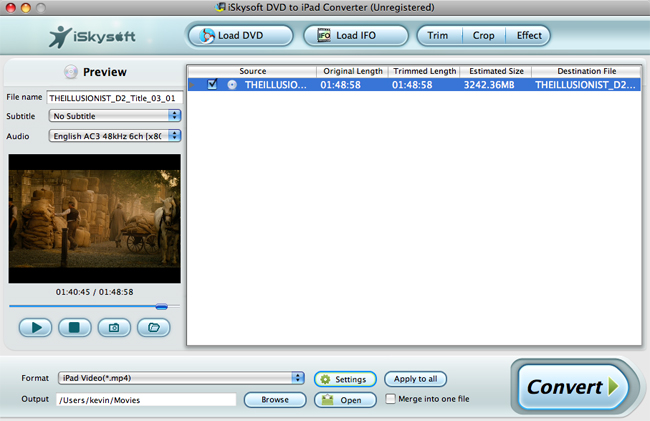Screen dimensions: 650x421
Task: Click the 01:40:45 / 01:48:58 time readout
Action: pyautogui.click(x=95, y=292)
